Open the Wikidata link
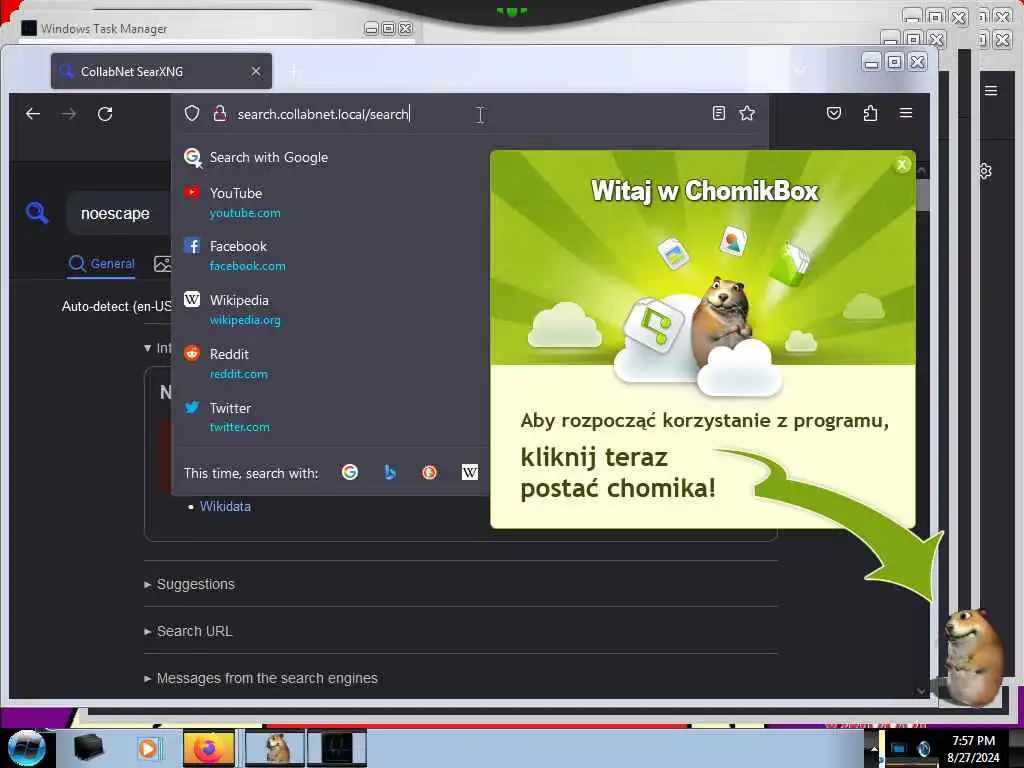The width and height of the screenshot is (1024, 768). point(225,506)
